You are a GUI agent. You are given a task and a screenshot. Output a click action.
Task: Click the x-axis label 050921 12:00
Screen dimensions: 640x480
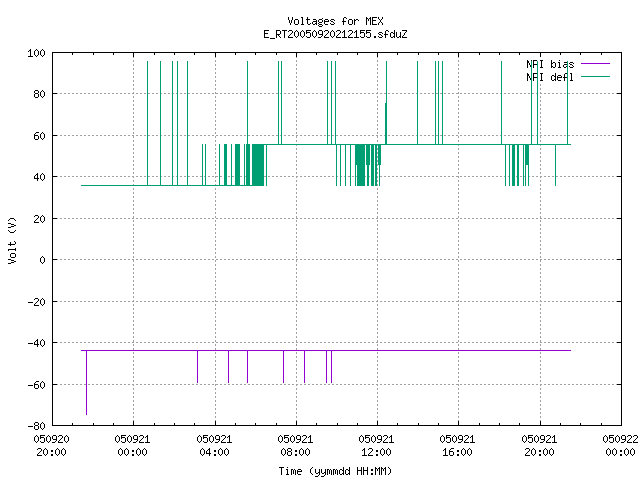coord(376,445)
